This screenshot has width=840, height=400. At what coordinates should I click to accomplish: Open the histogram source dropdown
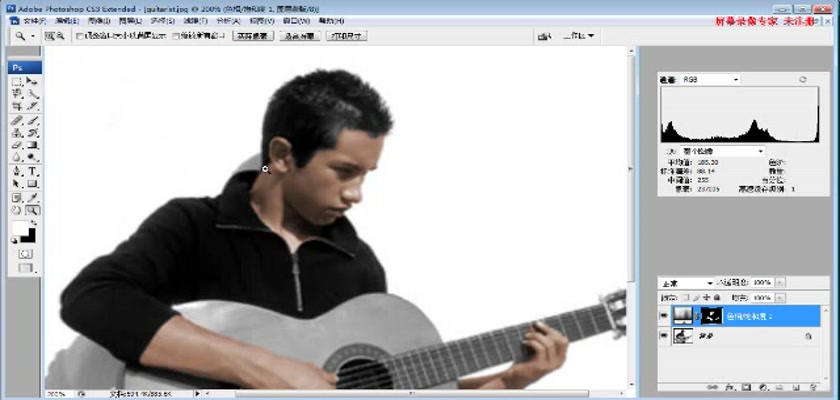(x=723, y=152)
